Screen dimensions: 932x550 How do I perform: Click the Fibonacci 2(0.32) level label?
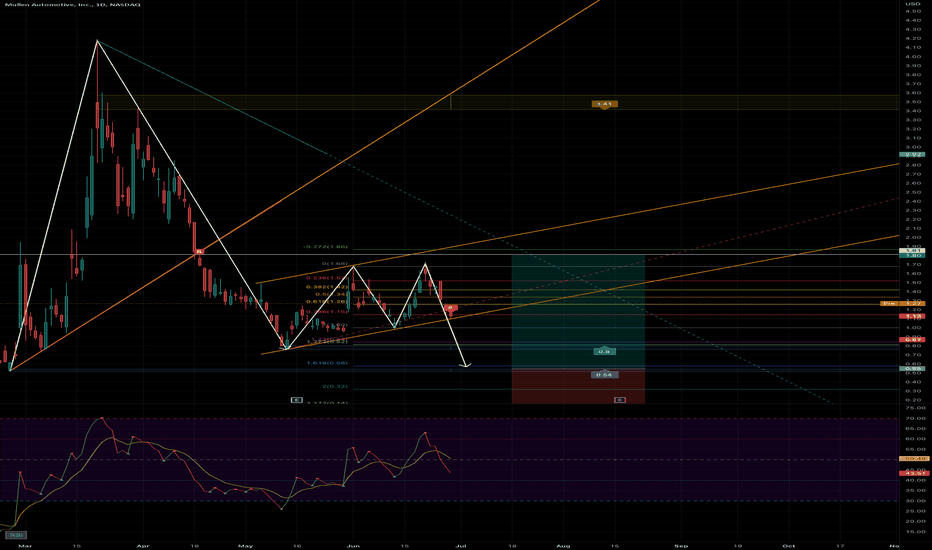pyautogui.click(x=335, y=386)
